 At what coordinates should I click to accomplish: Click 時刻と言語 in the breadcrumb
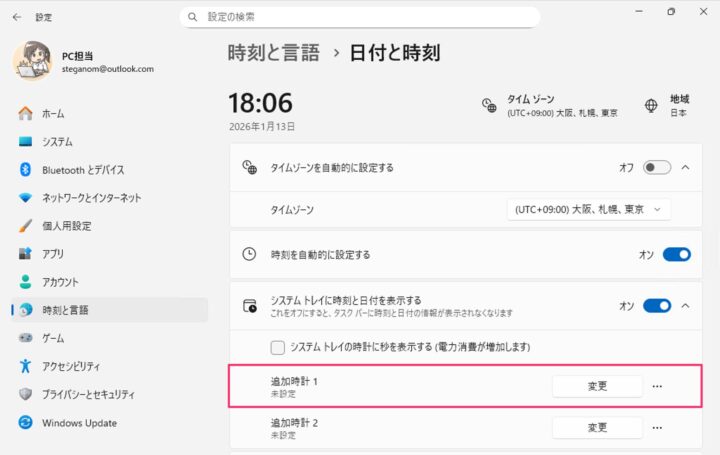(274, 53)
